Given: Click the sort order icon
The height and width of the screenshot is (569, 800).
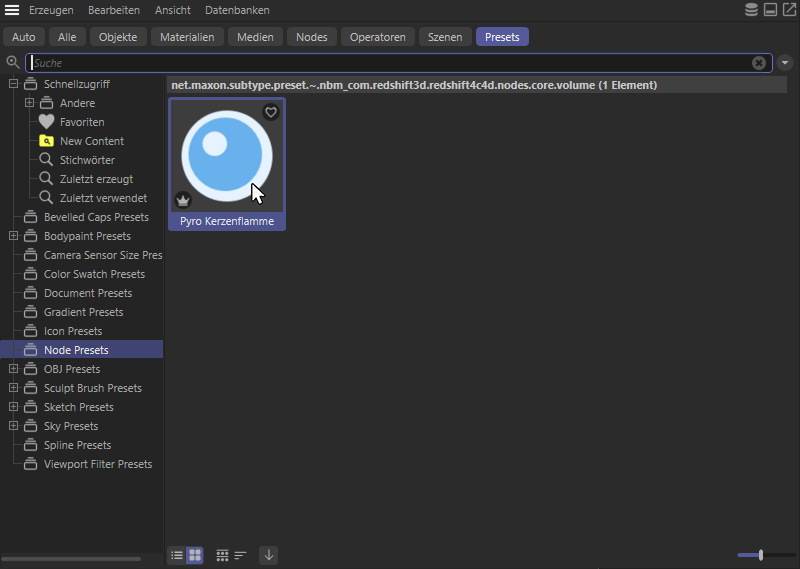Looking at the screenshot, I should click(240, 555).
